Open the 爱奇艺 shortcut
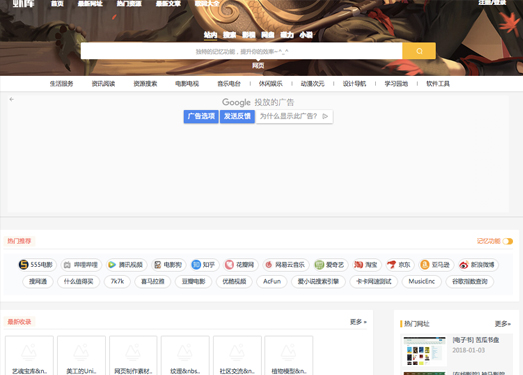Viewport: 523px width, 375px height. (331, 265)
